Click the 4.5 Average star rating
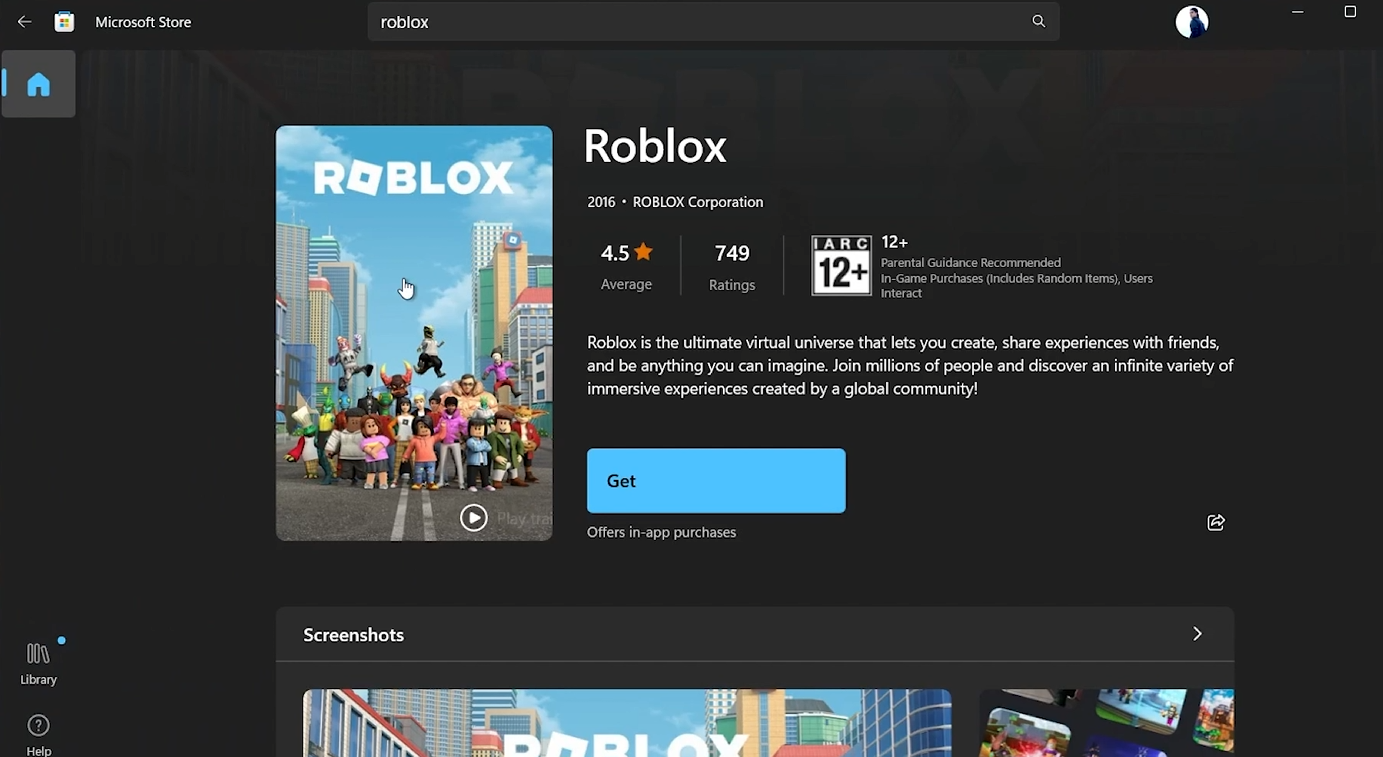The height and width of the screenshot is (757, 1383). [x=626, y=266]
